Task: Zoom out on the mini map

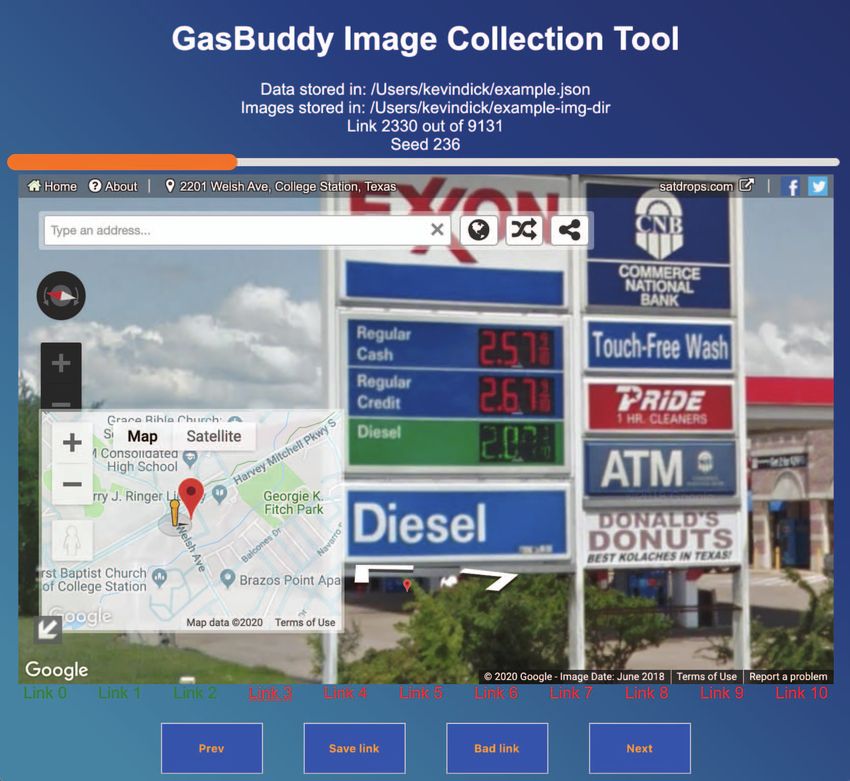Action: [72, 485]
